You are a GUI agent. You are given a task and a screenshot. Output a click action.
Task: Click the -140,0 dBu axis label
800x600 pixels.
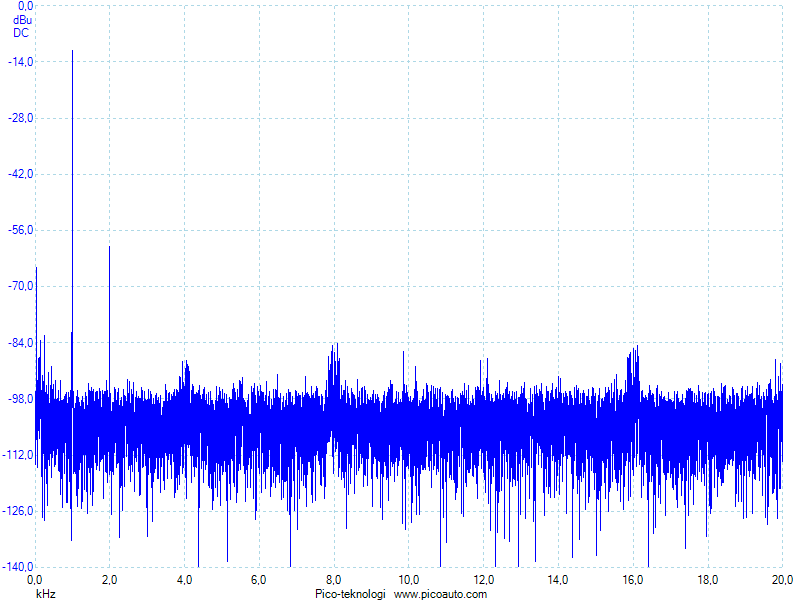(18, 567)
